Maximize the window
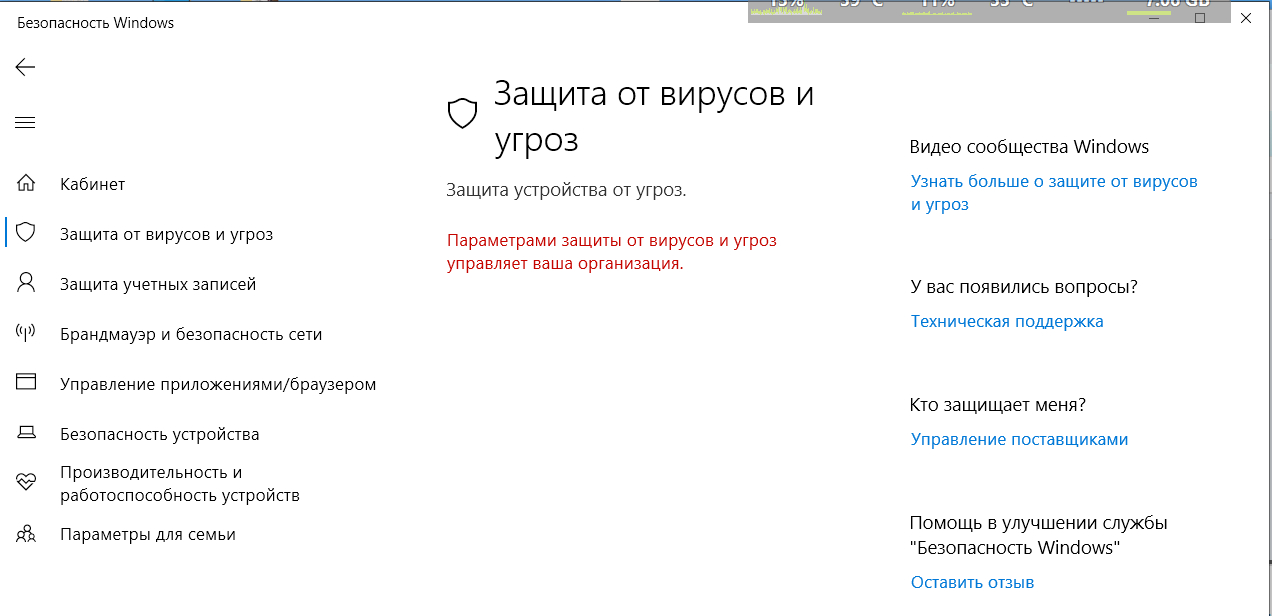 click(1200, 18)
